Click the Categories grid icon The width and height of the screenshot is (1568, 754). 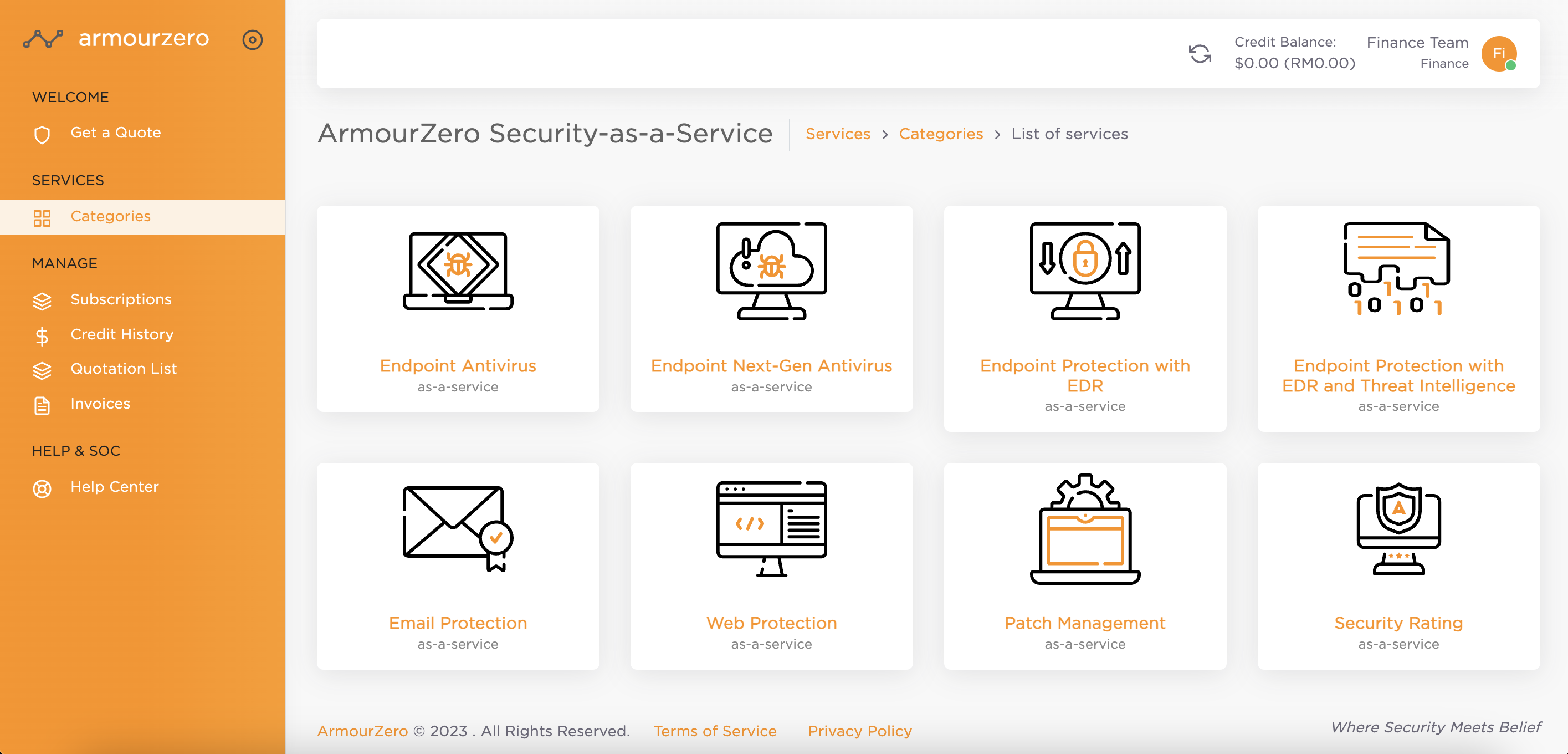(42, 217)
